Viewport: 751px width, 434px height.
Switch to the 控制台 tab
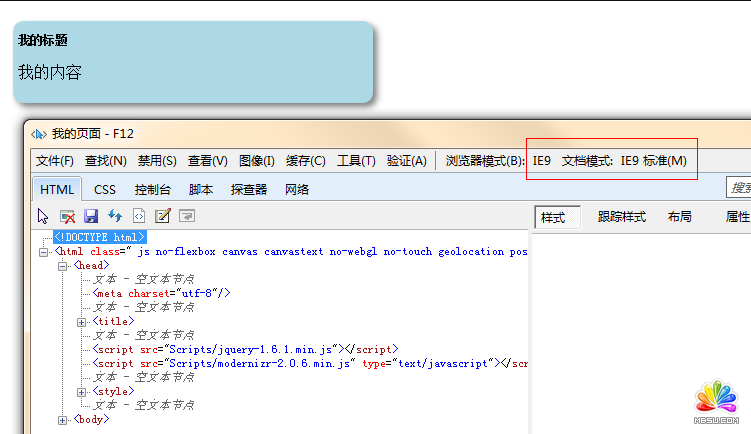(153, 189)
